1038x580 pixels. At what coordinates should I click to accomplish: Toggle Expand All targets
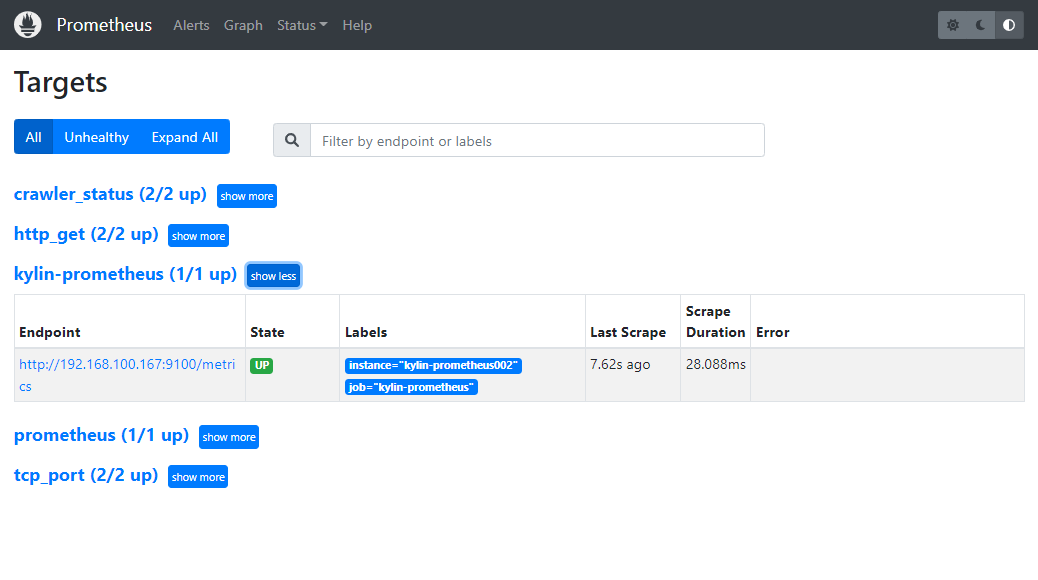coord(185,137)
